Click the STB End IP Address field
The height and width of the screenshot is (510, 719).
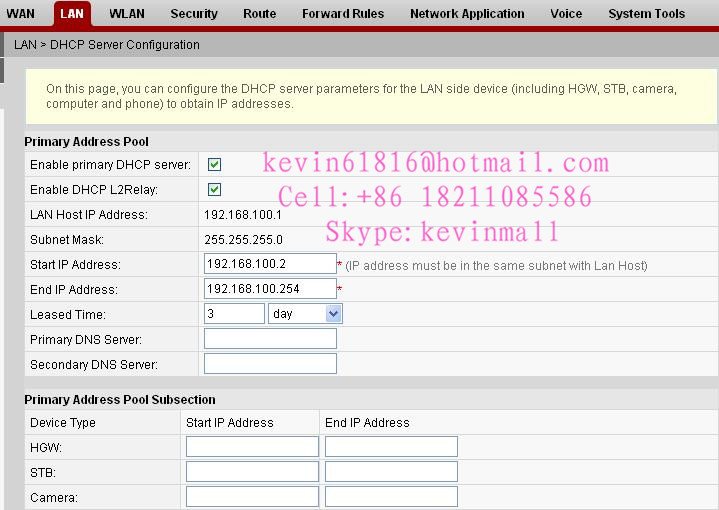(391, 472)
